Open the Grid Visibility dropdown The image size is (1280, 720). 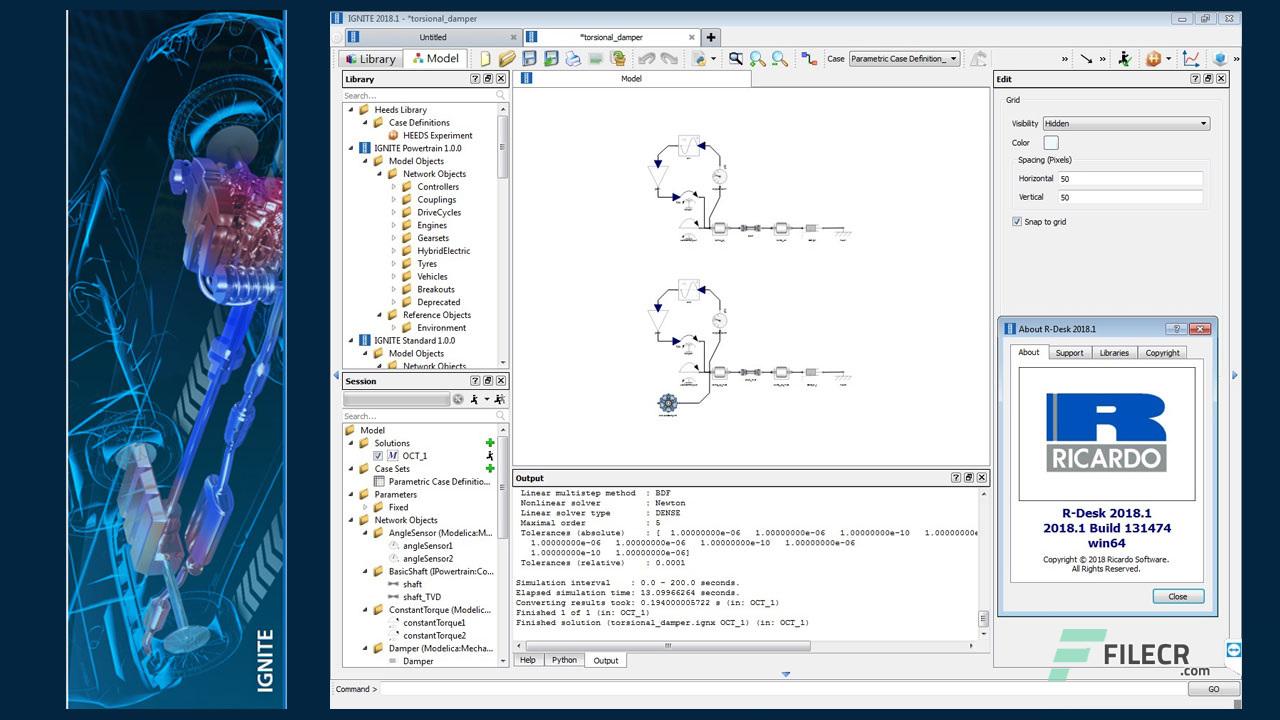[1126, 124]
